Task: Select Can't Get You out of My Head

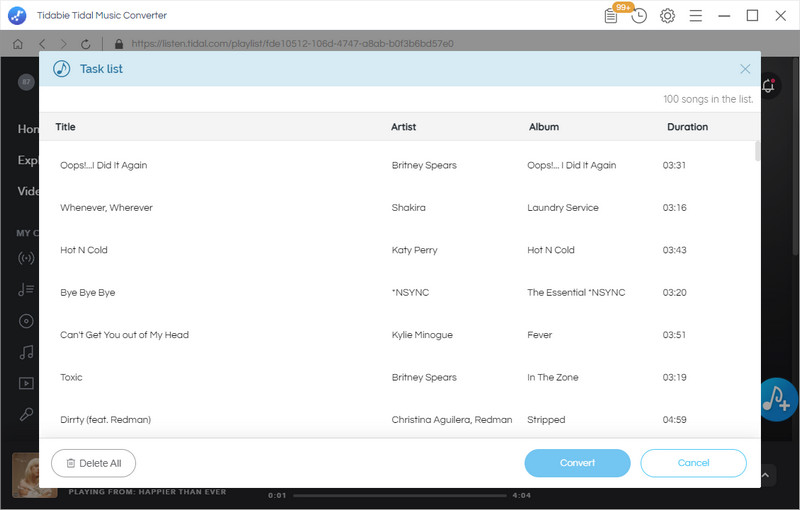Action: (124, 335)
